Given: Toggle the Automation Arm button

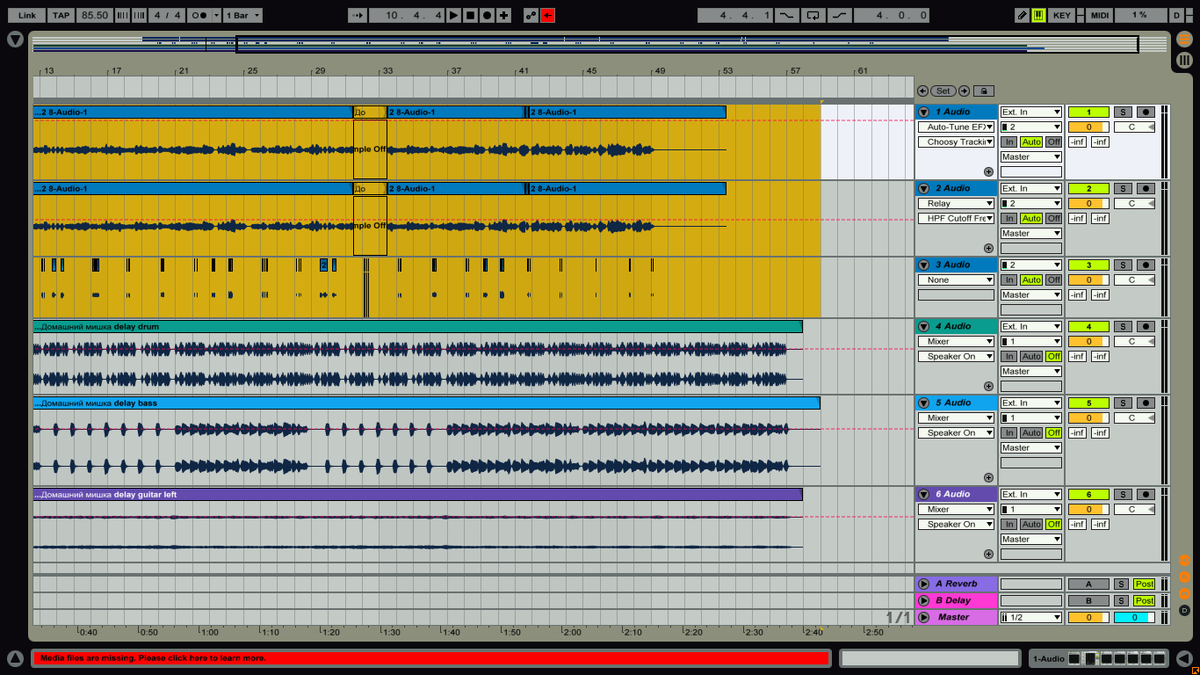Looking at the screenshot, I should (x=530, y=15).
